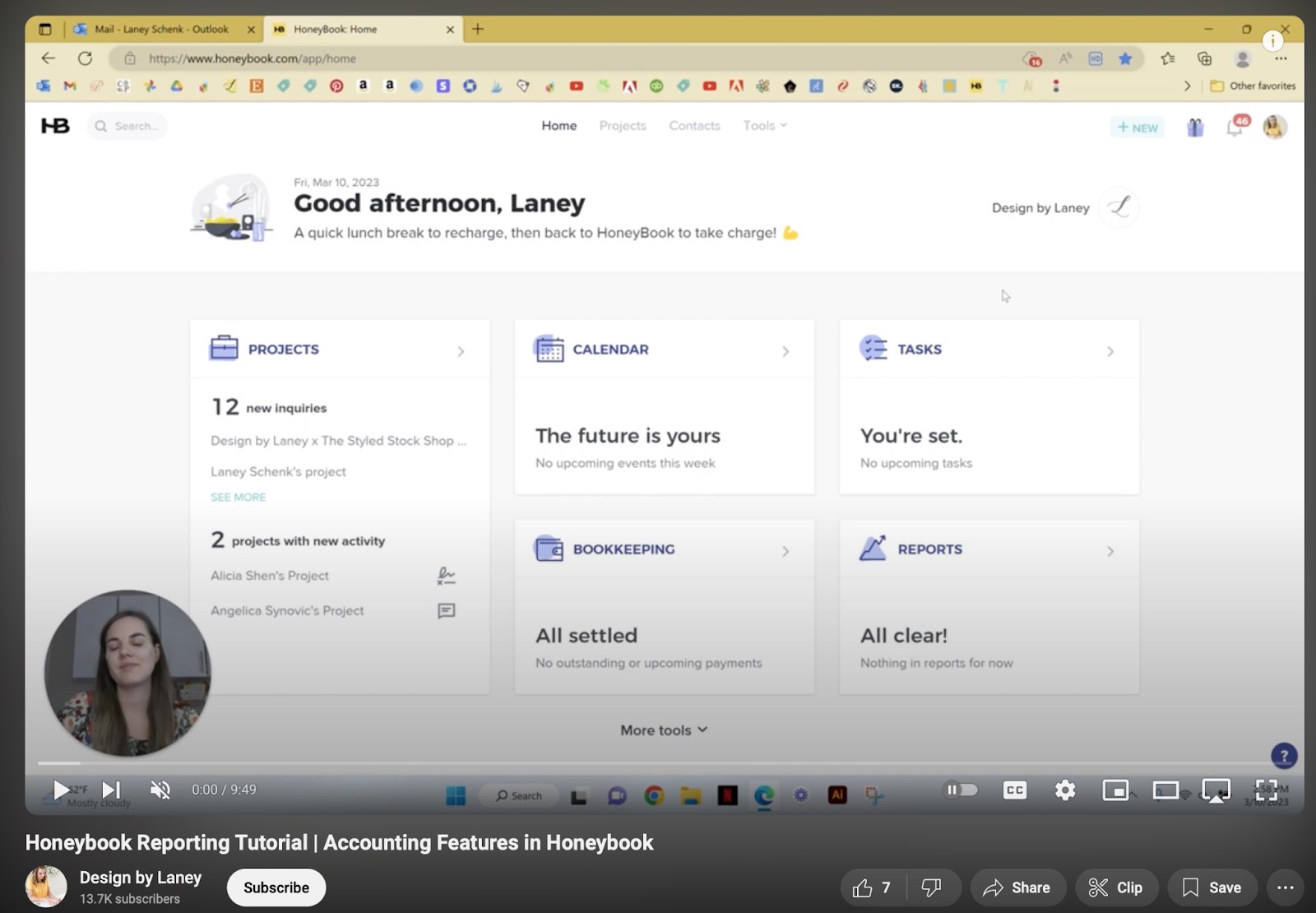This screenshot has width=1316, height=913.
Task: Open the Gmail bookmark icon
Action: click(70, 86)
